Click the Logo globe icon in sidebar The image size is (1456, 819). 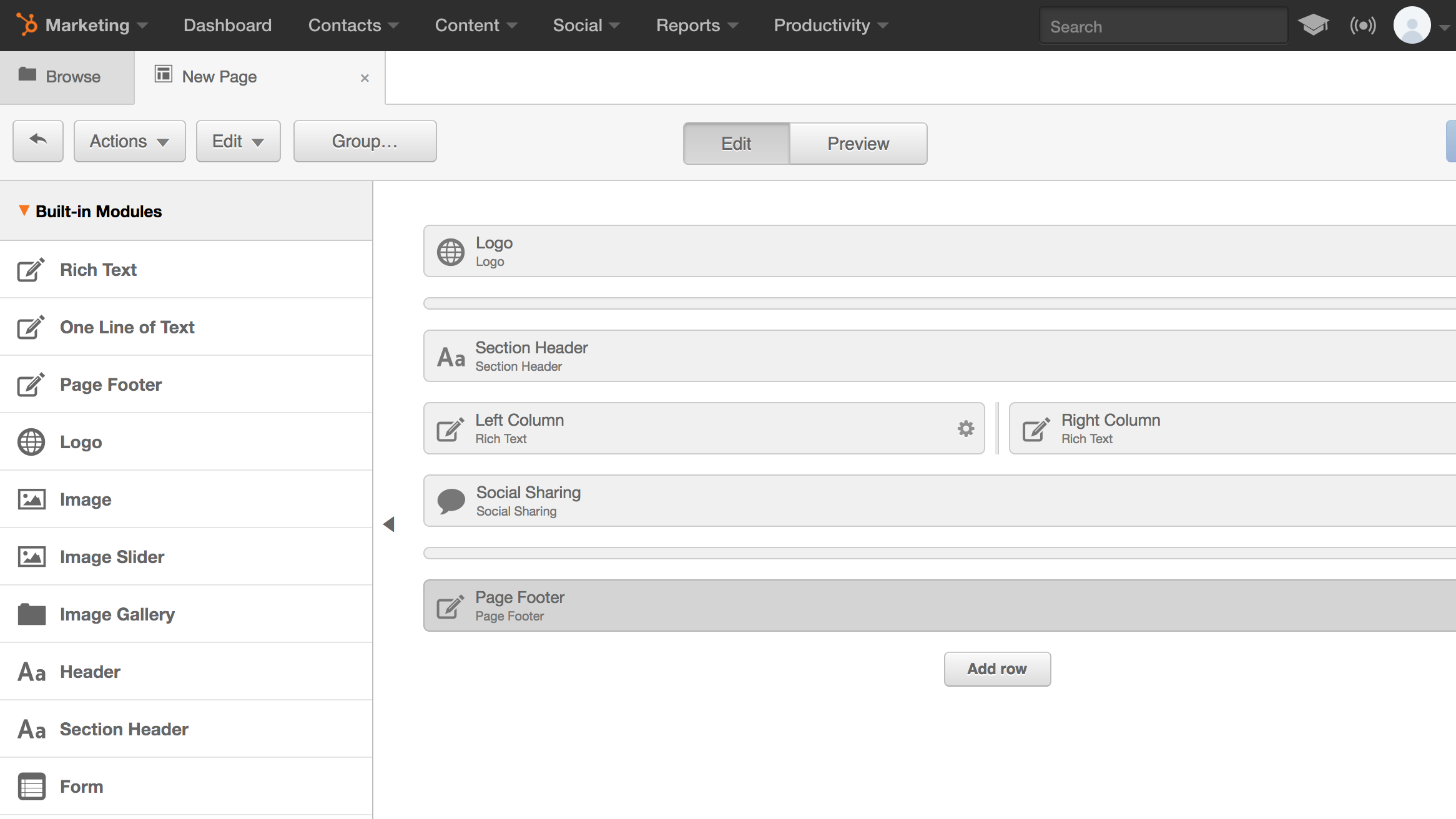[x=31, y=441]
